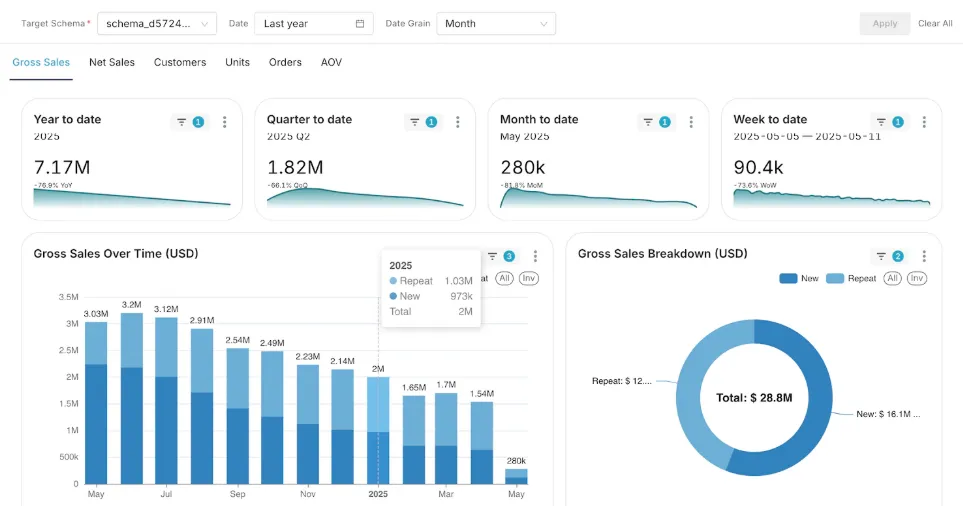Open the Target Schema dropdown
This screenshot has width=963, height=506.
157,23
